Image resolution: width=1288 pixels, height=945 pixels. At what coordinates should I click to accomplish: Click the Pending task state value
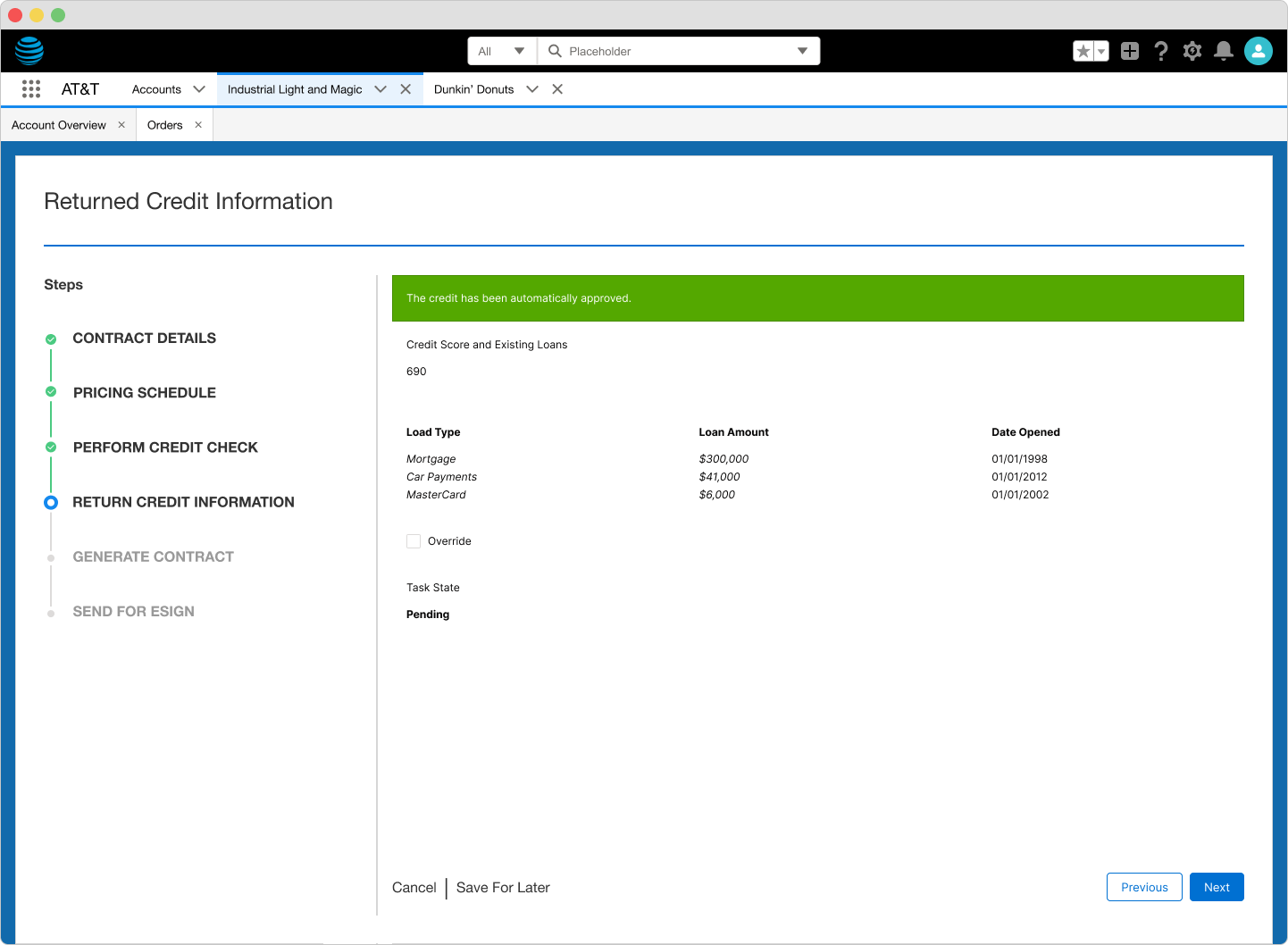click(x=428, y=615)
